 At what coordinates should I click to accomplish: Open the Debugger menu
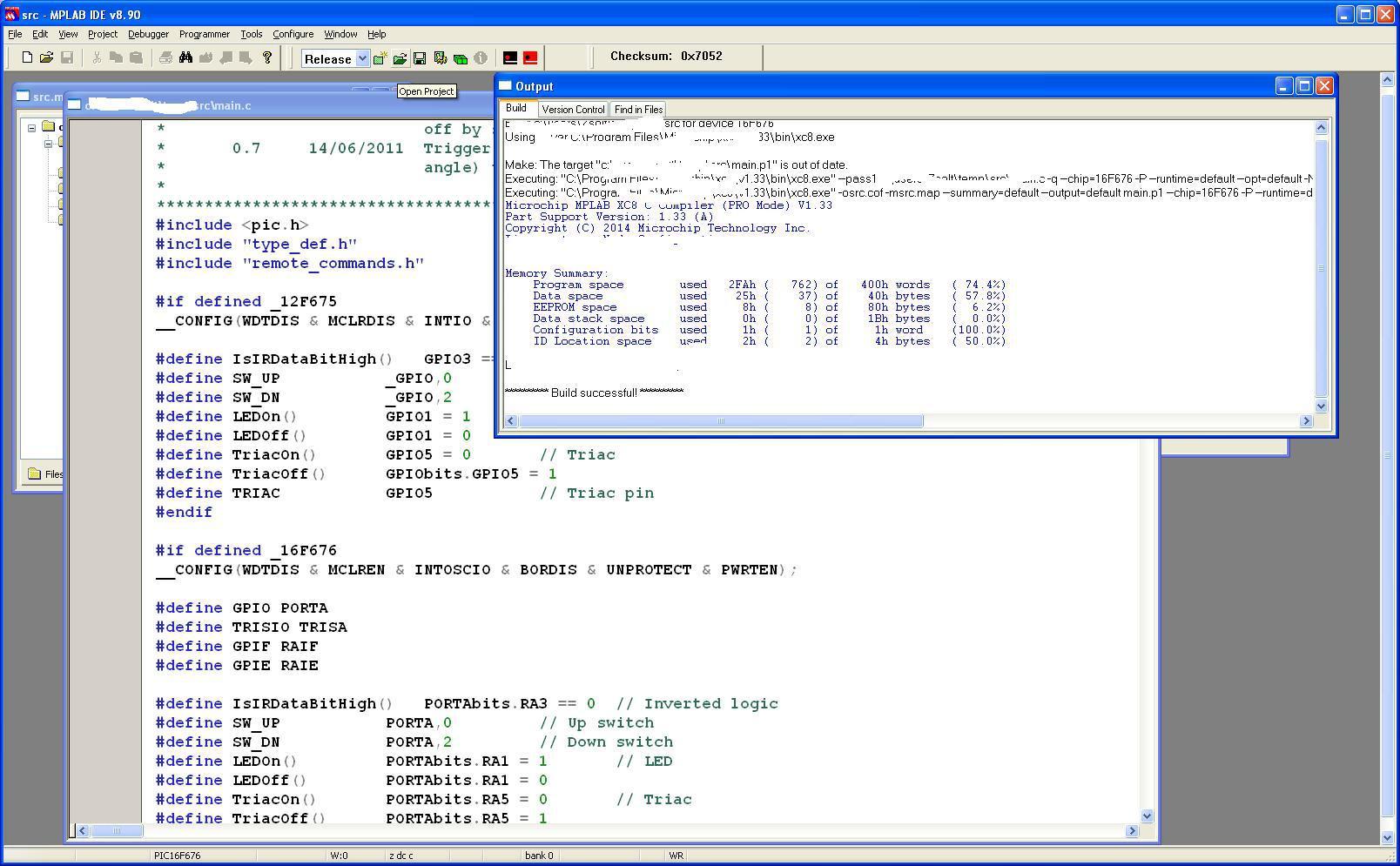tap(149, 34)
